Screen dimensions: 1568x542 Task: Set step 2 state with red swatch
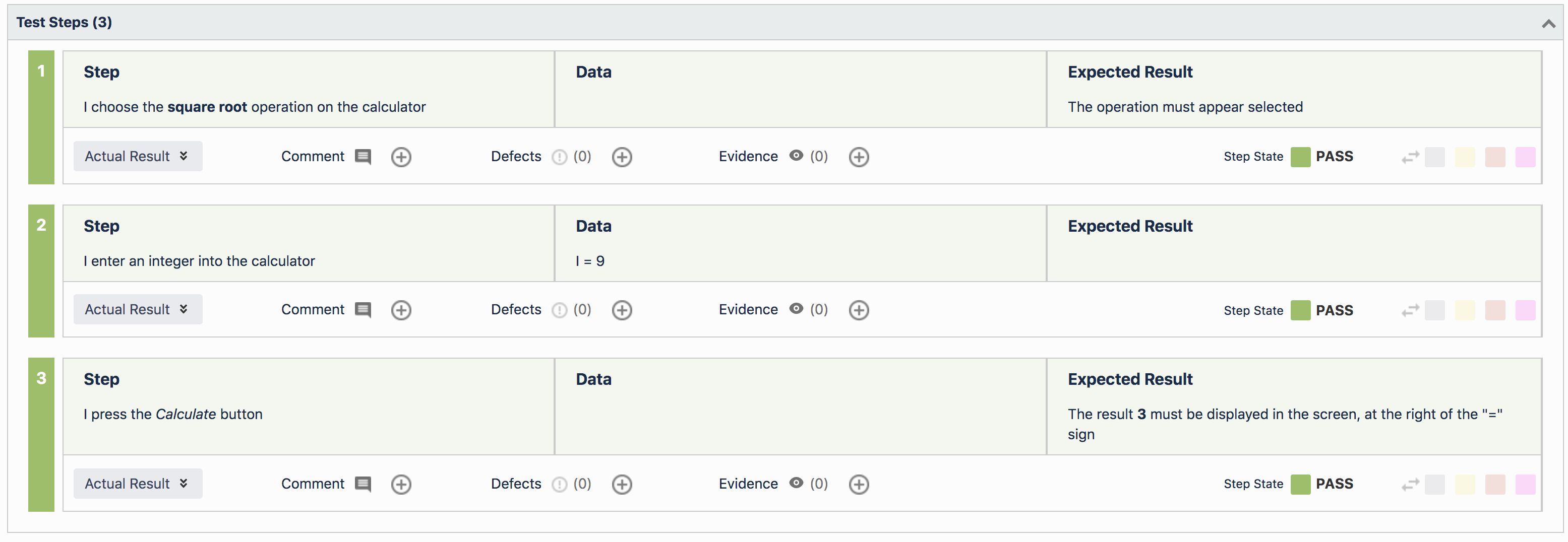(1494, 310)
